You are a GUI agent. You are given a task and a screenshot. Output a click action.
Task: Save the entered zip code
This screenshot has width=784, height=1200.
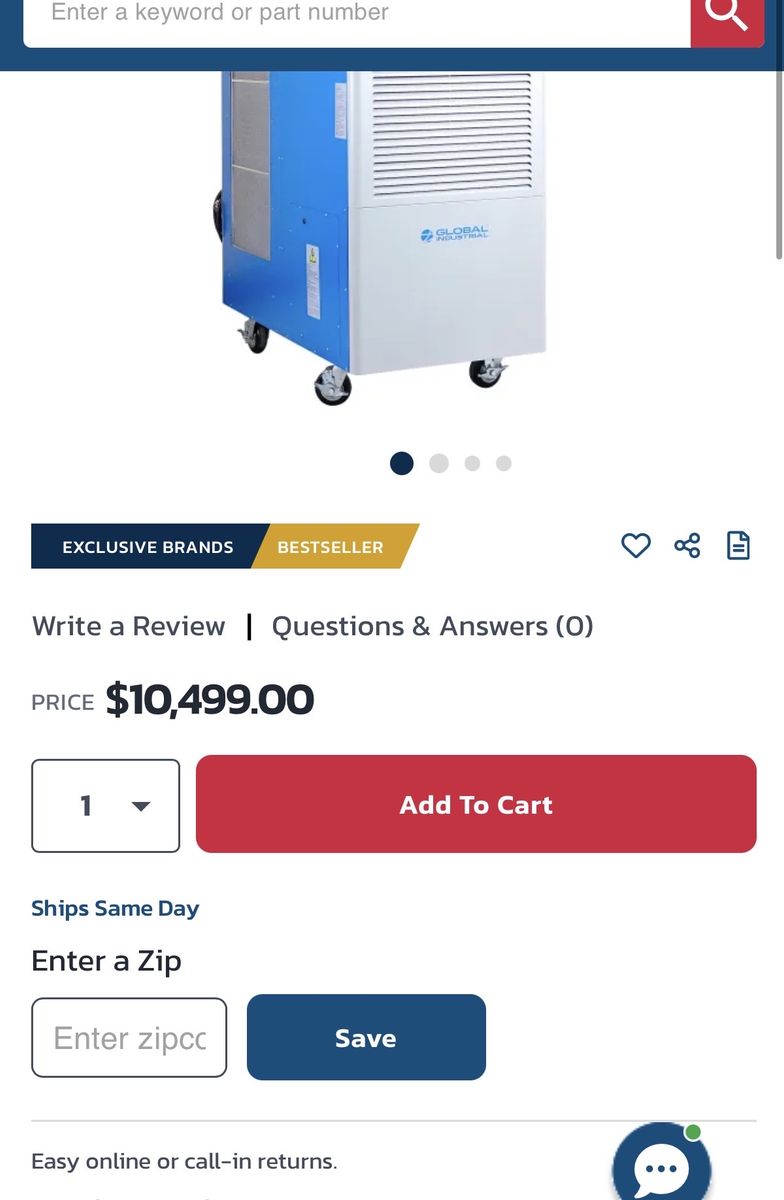[x=366, y=1037]
